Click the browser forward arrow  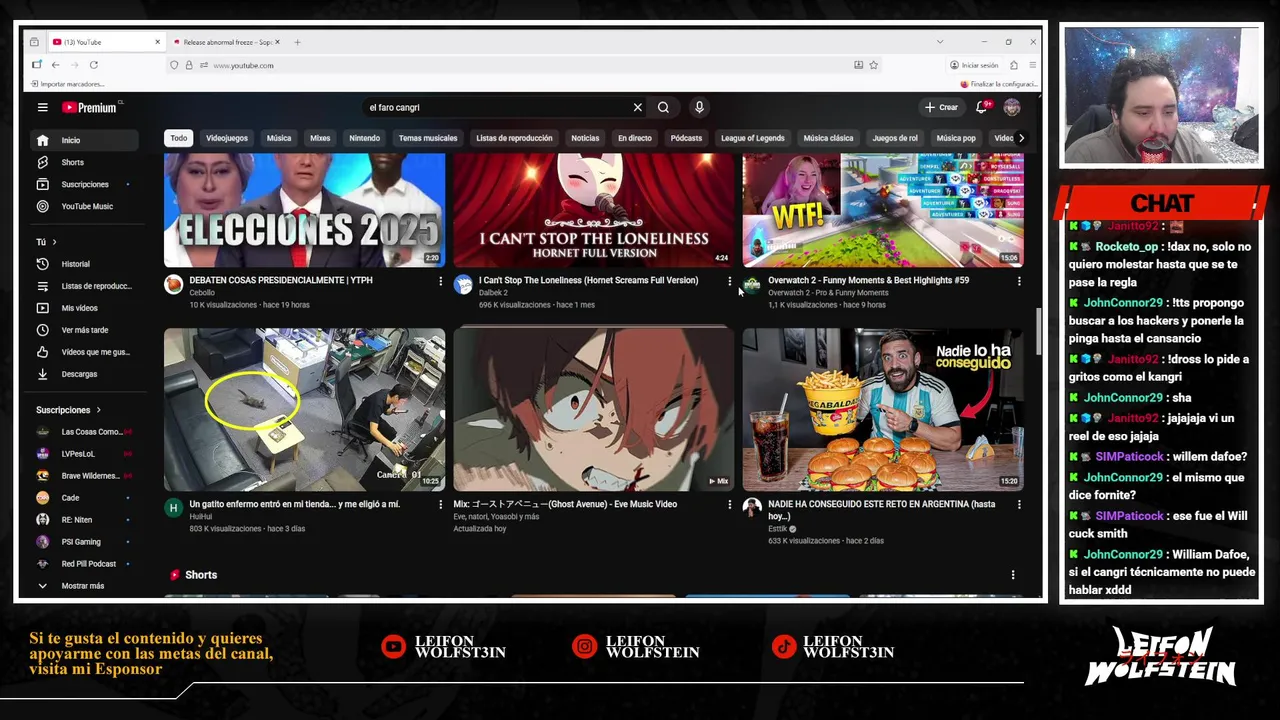point(74,65)
